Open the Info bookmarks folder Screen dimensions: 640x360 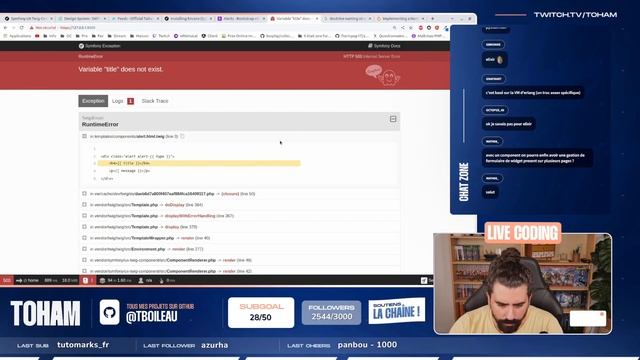[x=50, y=36]
